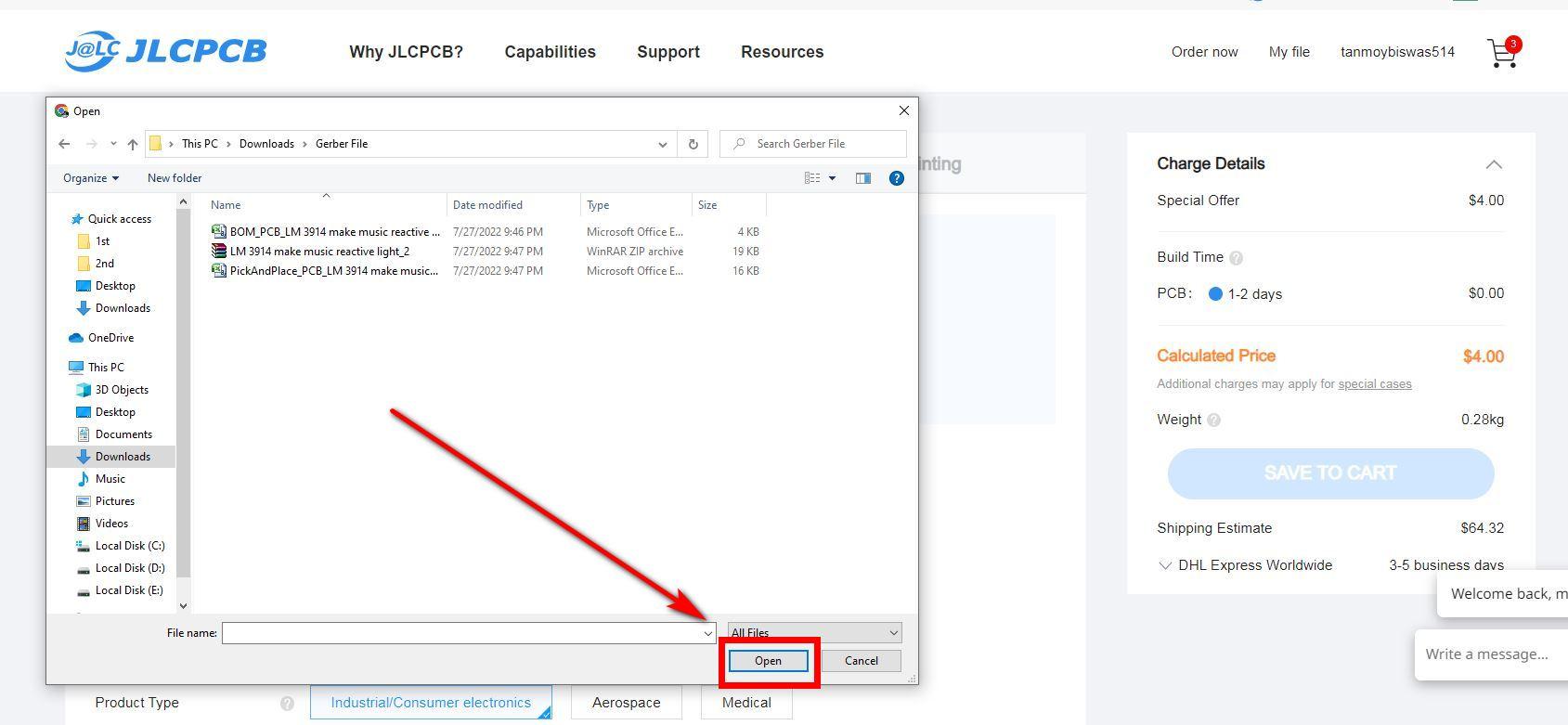Select the 1-2 days PCB build time
The height and width of the screenshot is (725, 1568).
click(1245, 294)
